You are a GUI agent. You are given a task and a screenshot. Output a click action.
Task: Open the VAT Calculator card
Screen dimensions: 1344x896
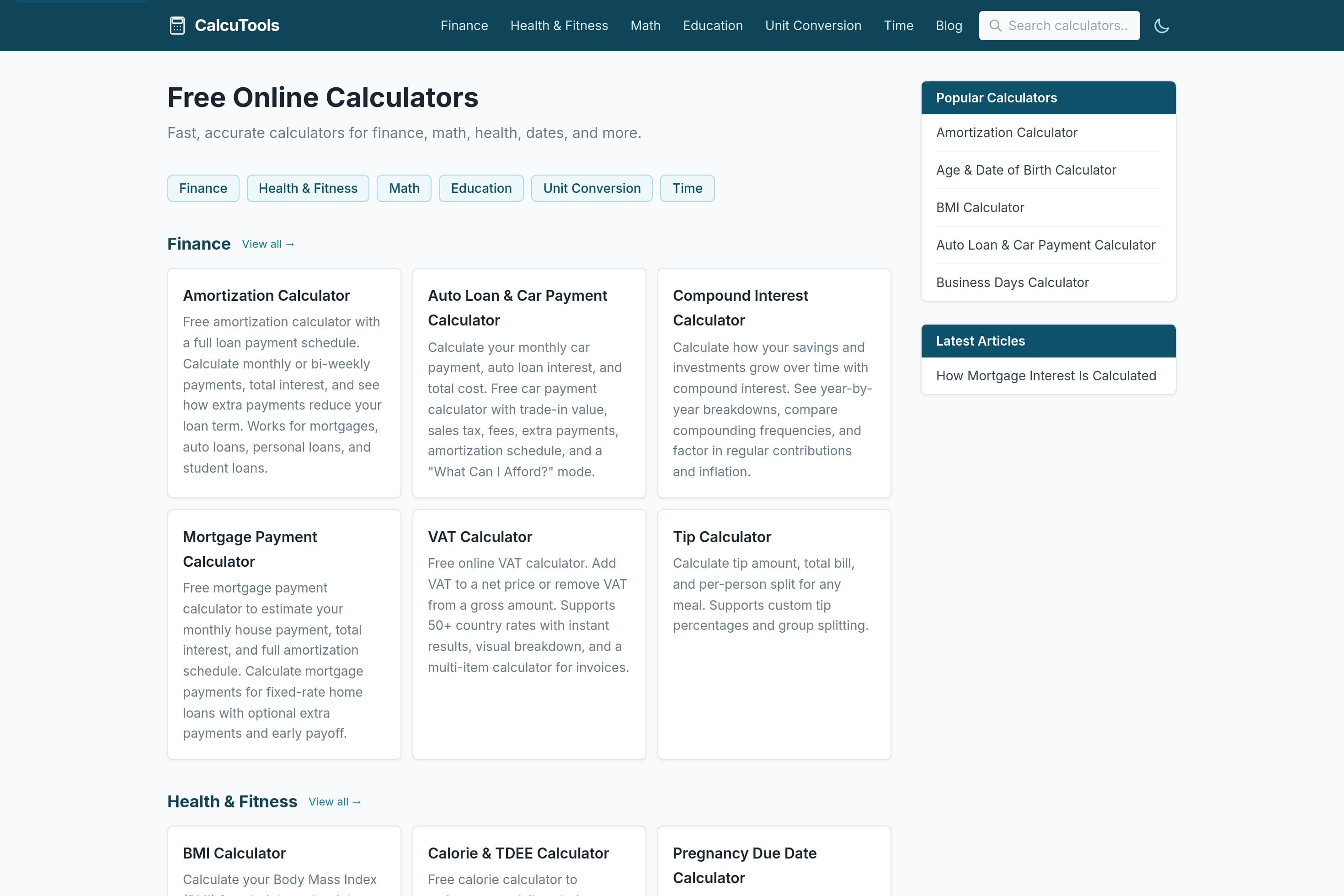pos(480,537)
